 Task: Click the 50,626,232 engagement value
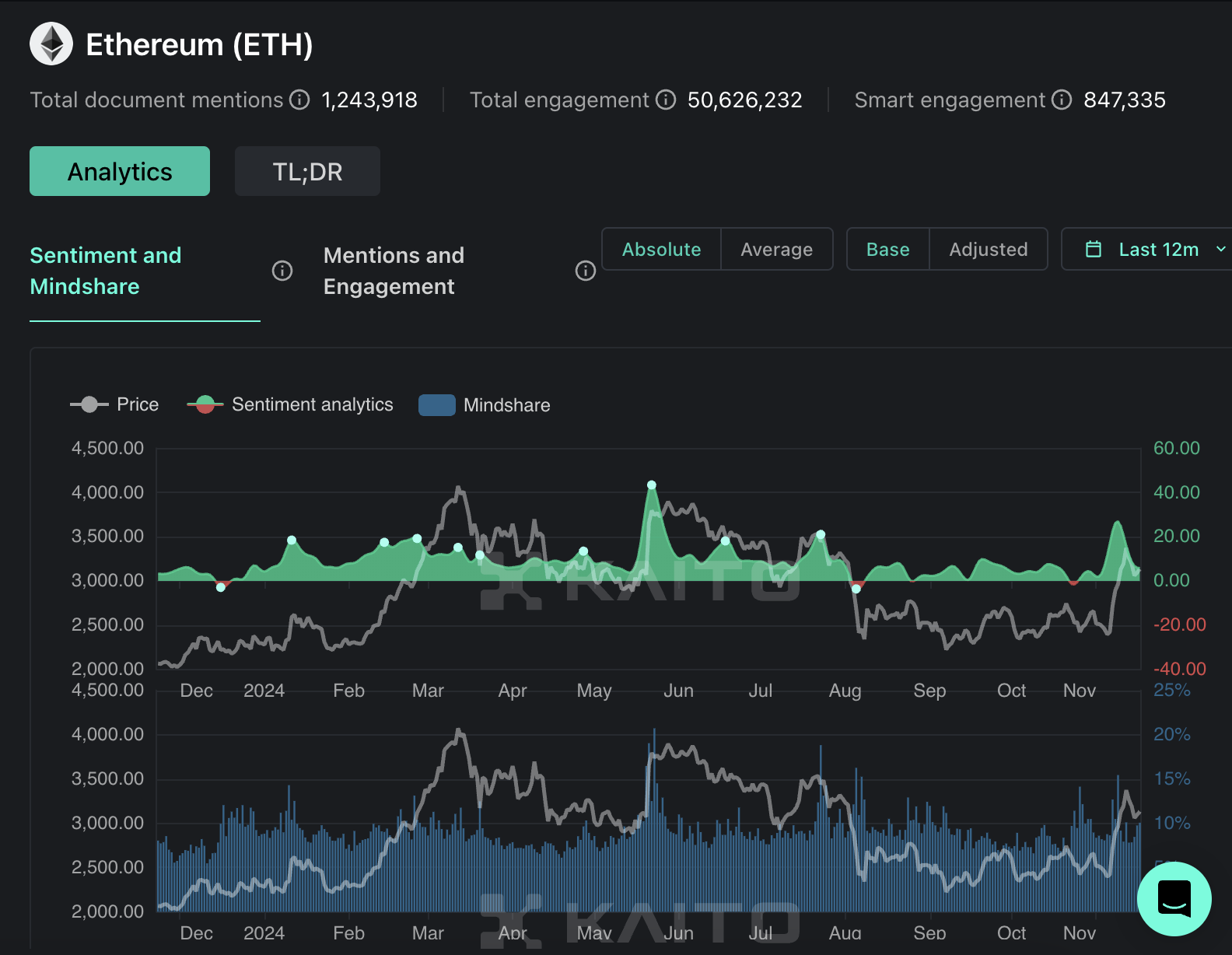tap(744, 100)
